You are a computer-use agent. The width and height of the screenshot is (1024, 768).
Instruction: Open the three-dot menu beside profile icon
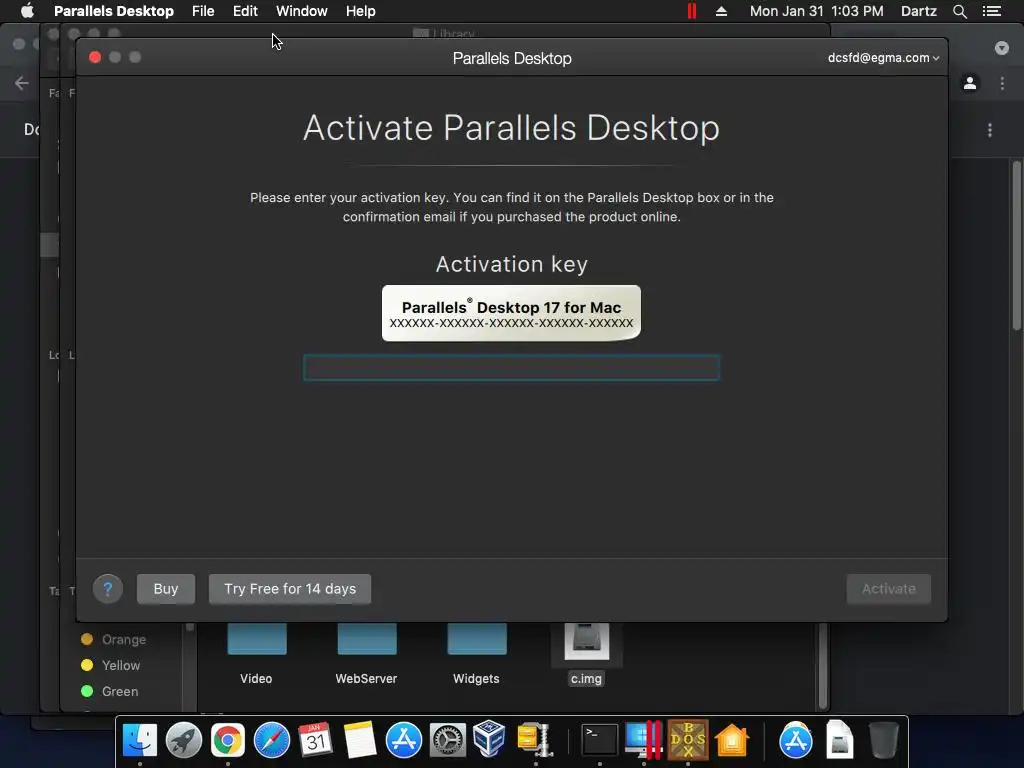point(1002,83)
